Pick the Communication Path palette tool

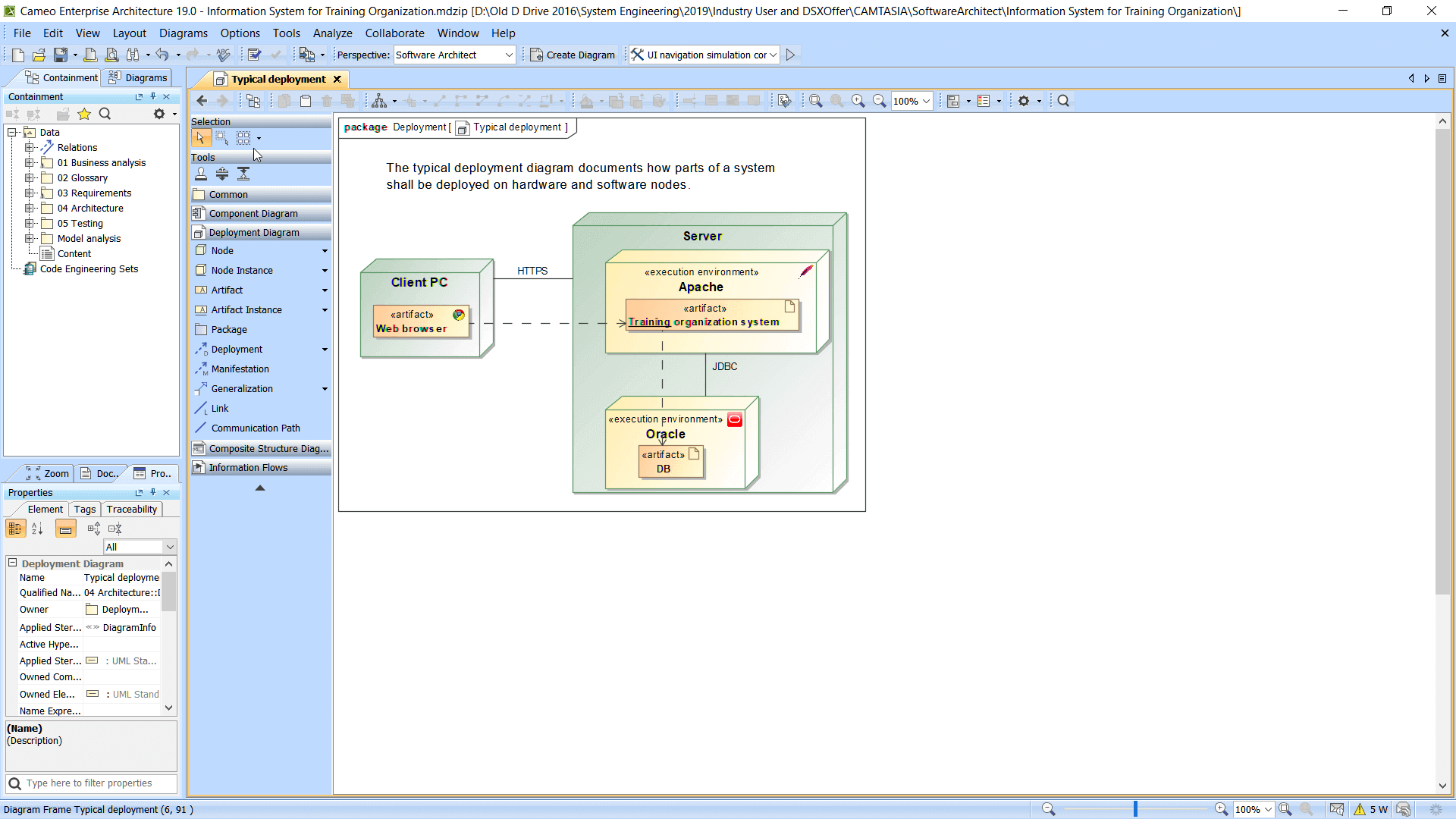(255, 428)
